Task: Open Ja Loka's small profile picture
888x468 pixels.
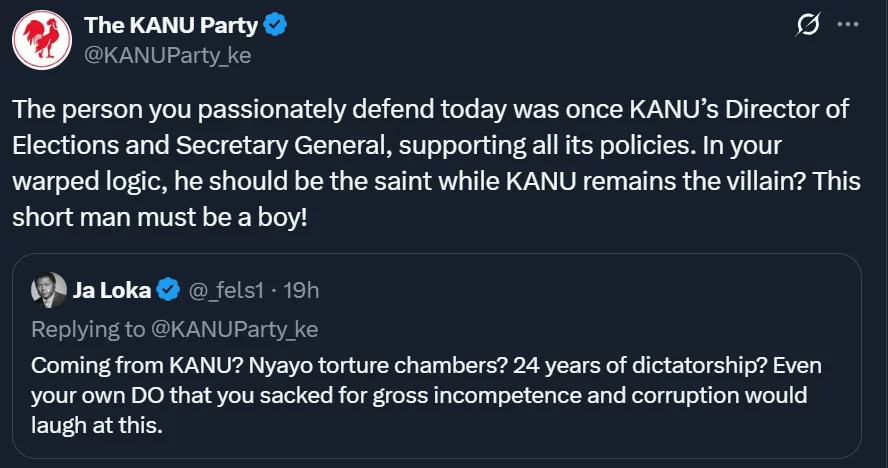Action: (x=49, y=291)
